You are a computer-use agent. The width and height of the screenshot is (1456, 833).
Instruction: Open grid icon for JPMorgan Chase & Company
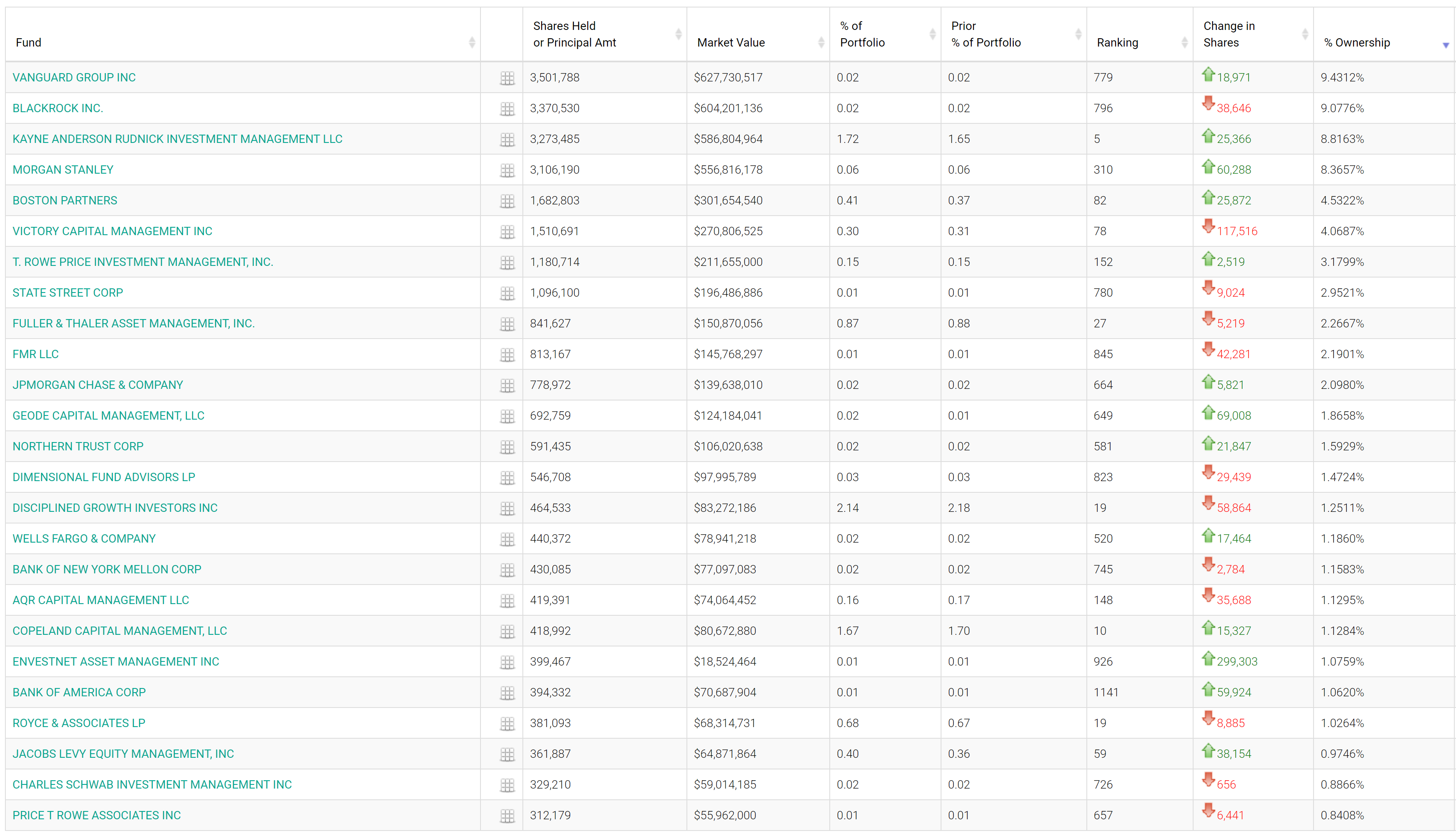507,386
